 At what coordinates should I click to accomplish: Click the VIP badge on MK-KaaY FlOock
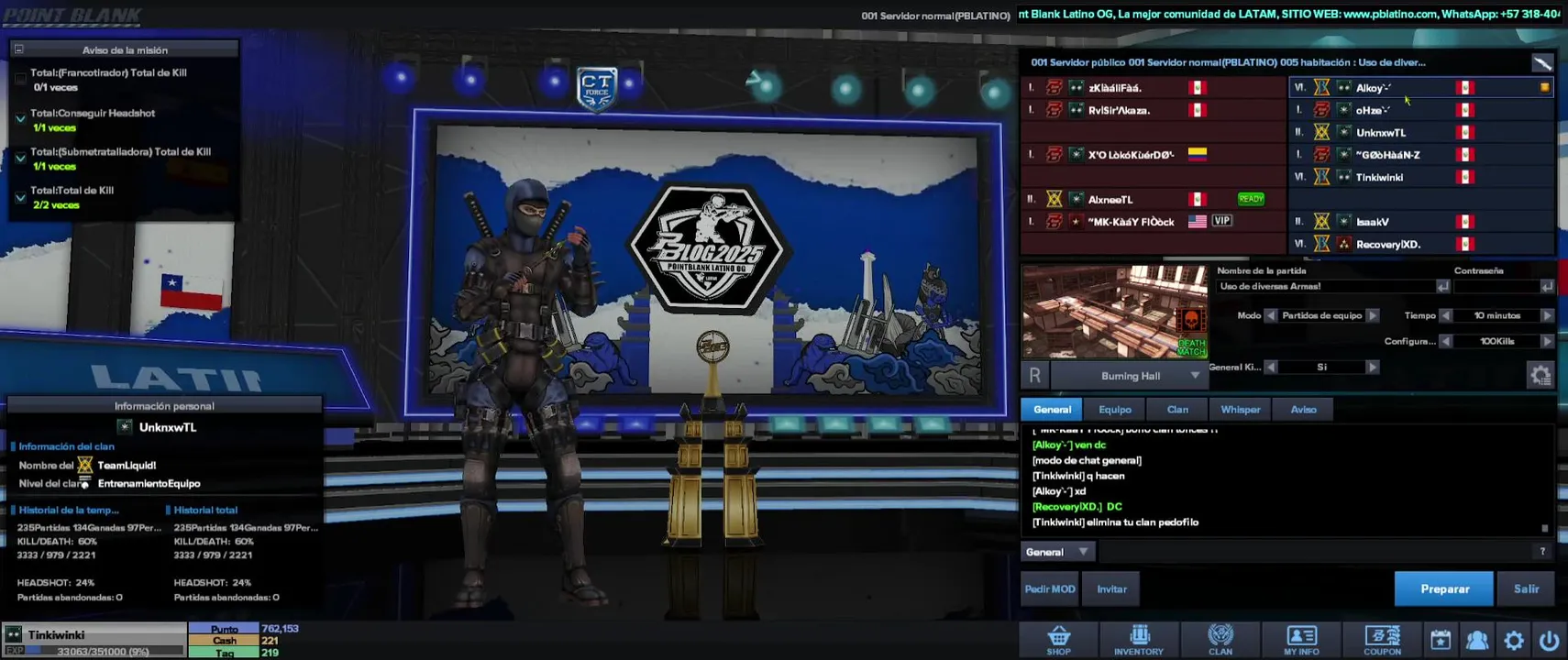tap(1221, 221)
